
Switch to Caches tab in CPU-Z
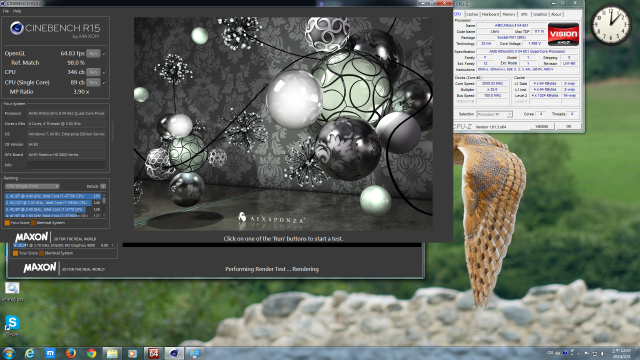[472, 14]
